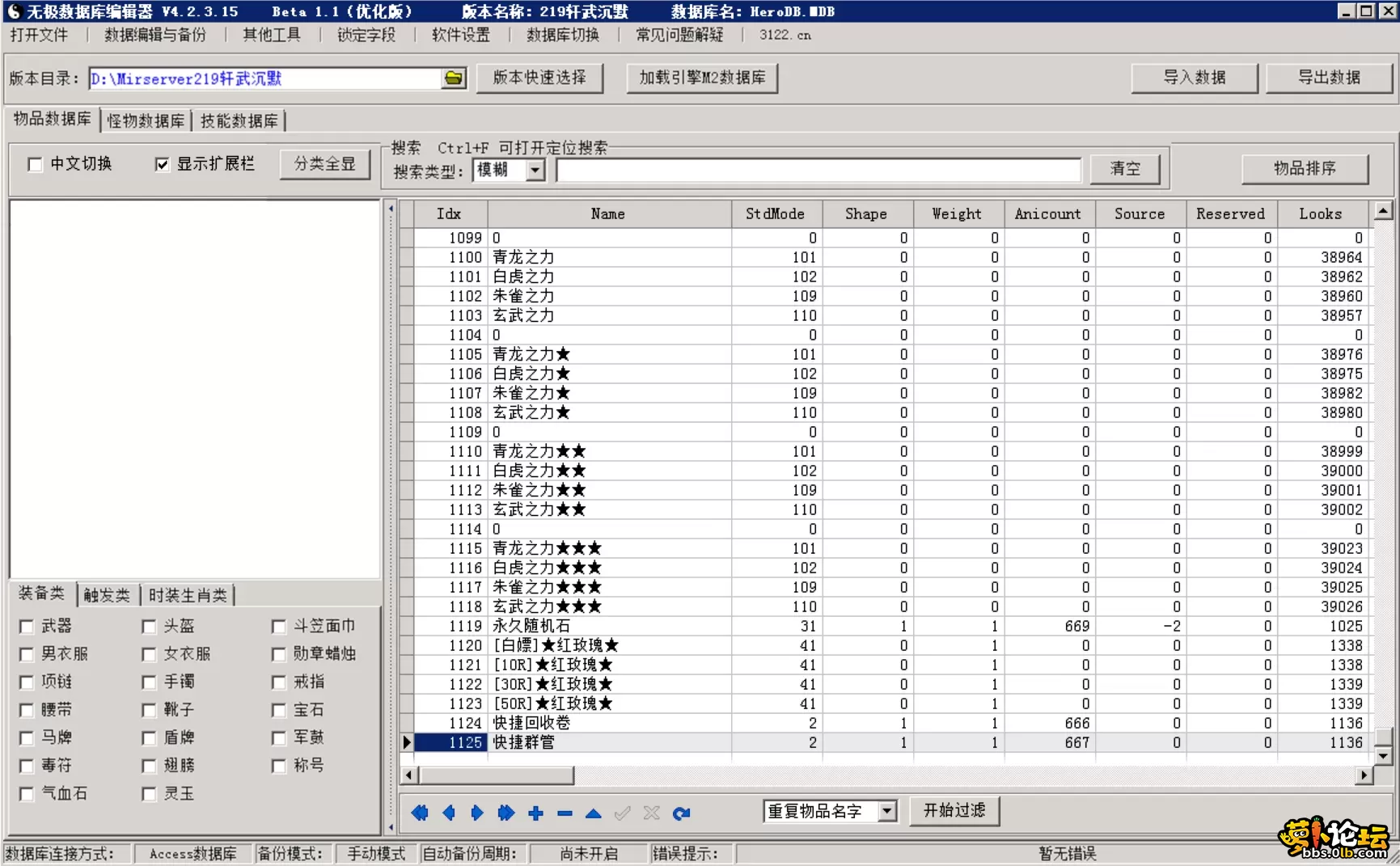
Task: Click the cancel edit X icon
Action: click(652, 813)
